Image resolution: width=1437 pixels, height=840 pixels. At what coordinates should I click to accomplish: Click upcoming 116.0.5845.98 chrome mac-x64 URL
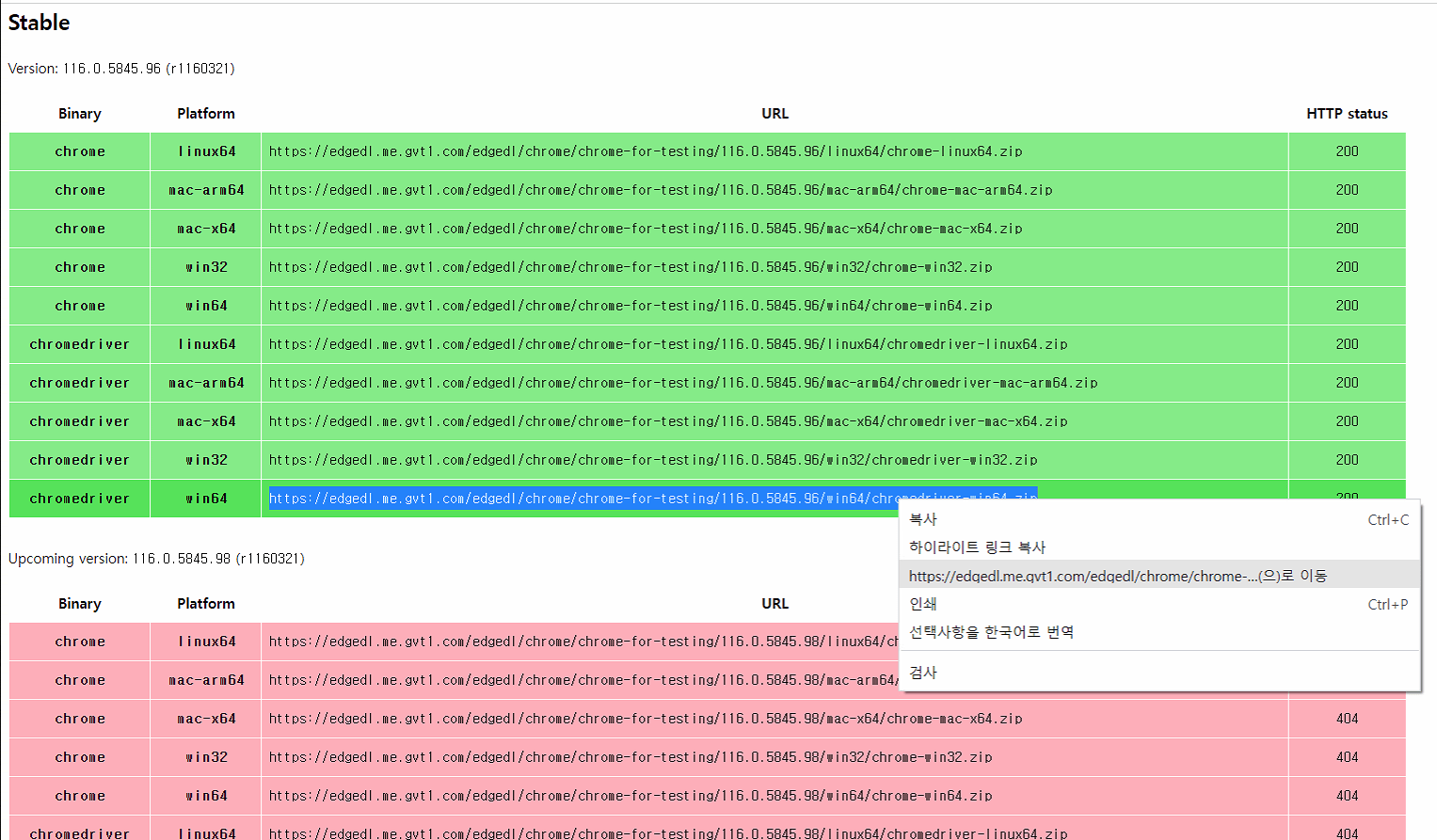point(645,719)
